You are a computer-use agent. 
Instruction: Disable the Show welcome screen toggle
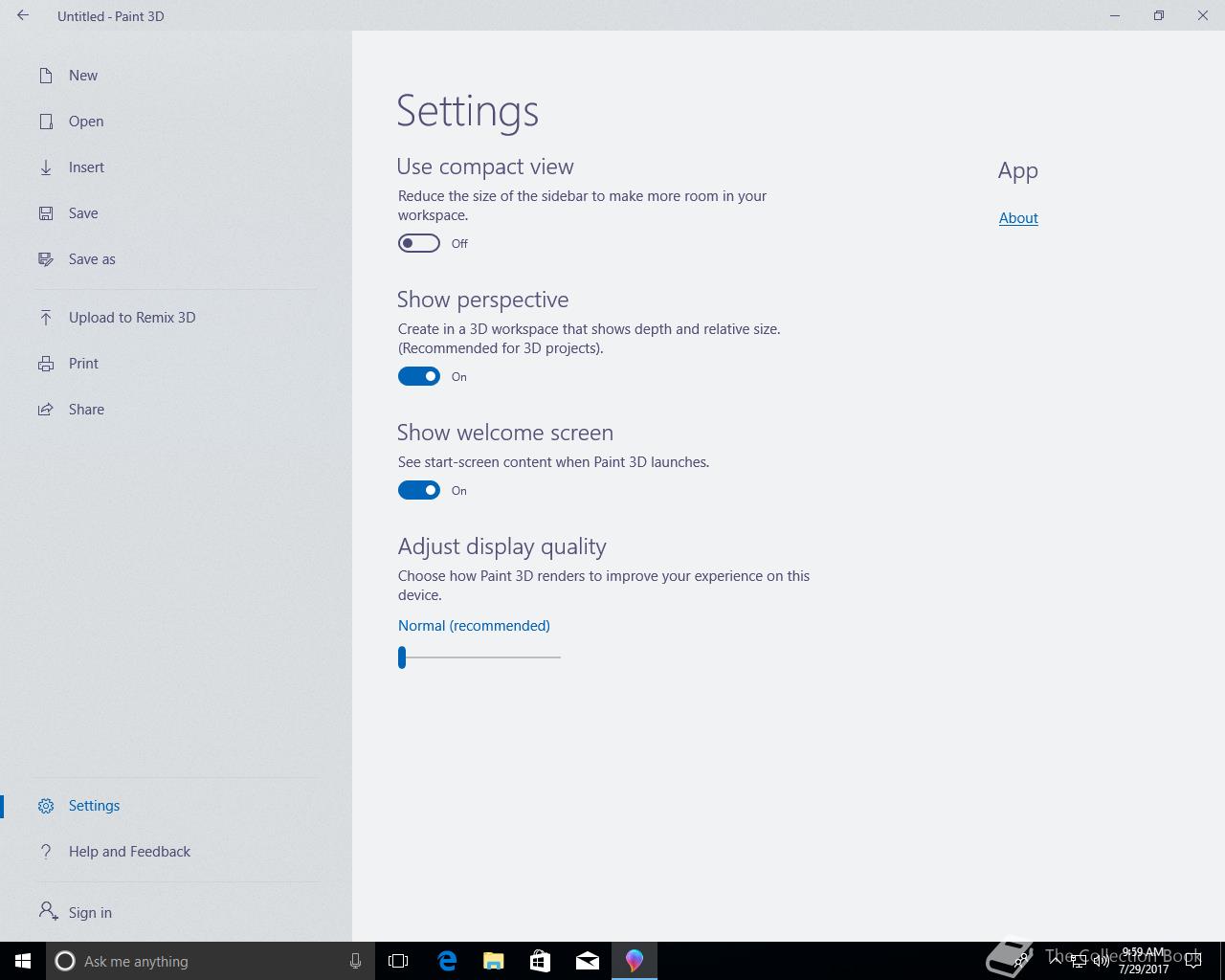click(419, 490)
